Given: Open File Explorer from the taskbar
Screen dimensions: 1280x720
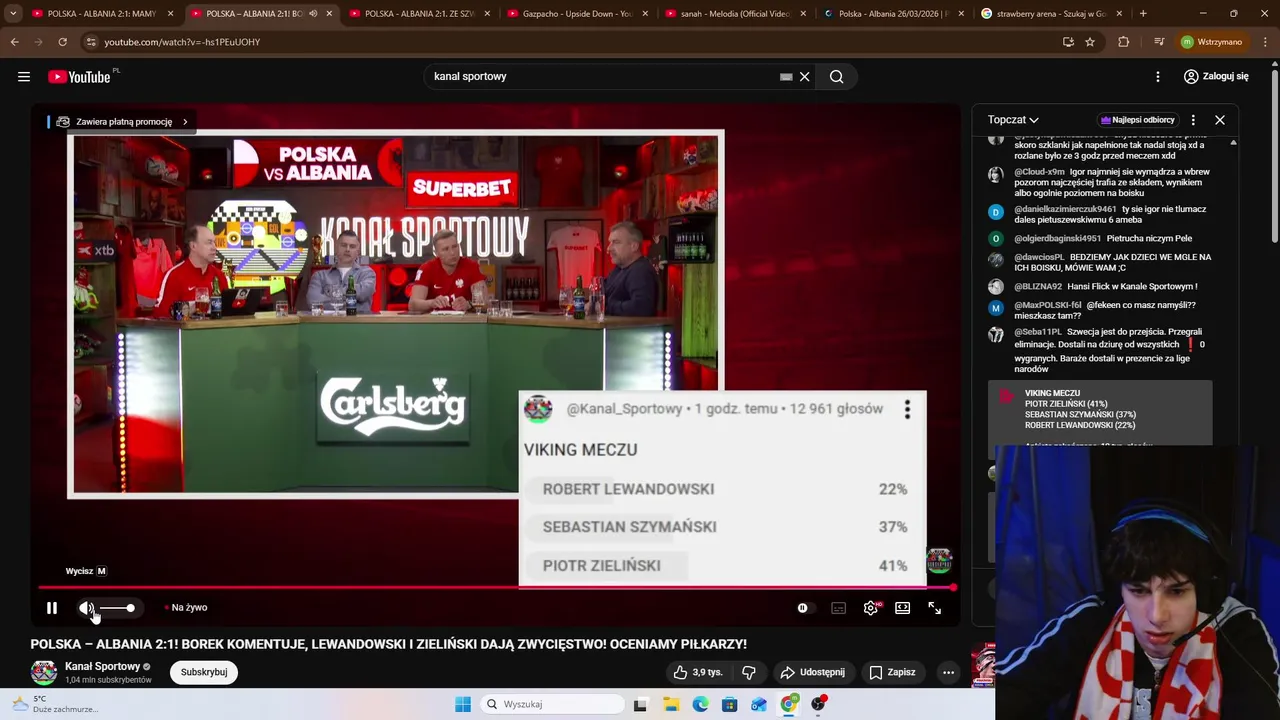Looking at the screenshot, I should click(671, 704).
